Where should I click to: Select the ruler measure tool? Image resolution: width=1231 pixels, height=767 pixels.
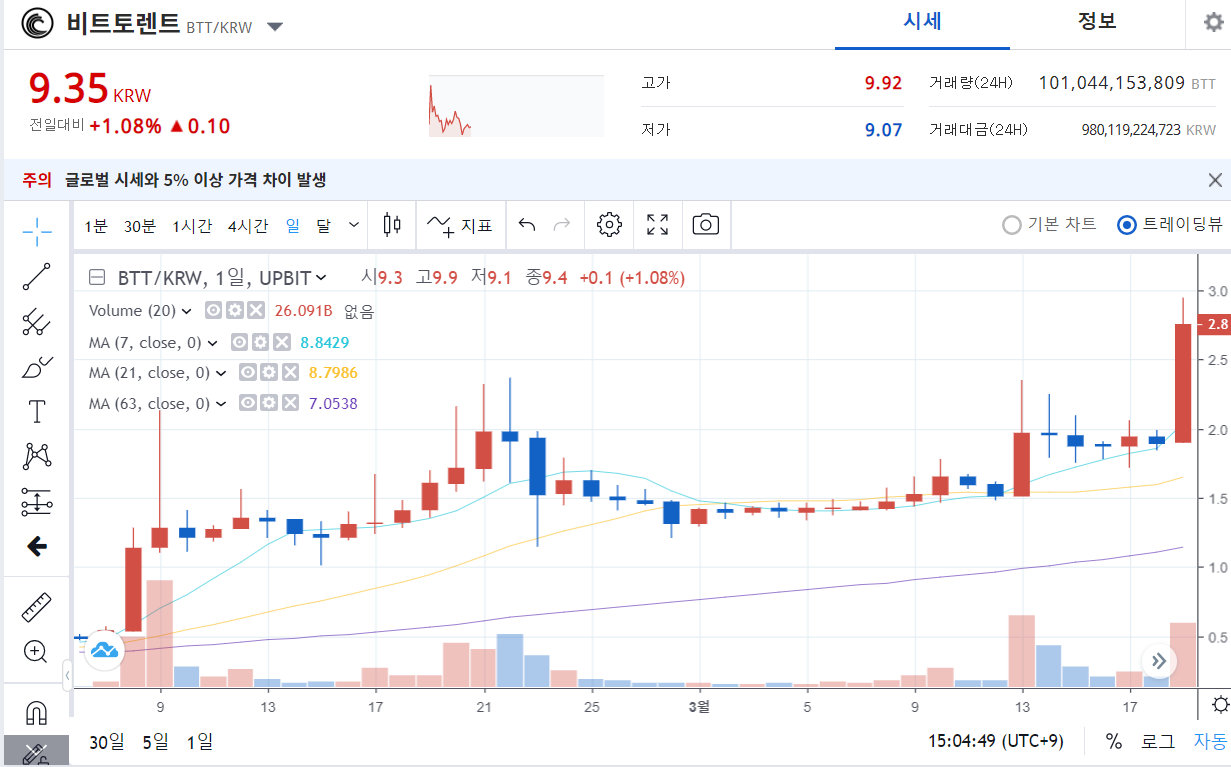coord(37,606)
